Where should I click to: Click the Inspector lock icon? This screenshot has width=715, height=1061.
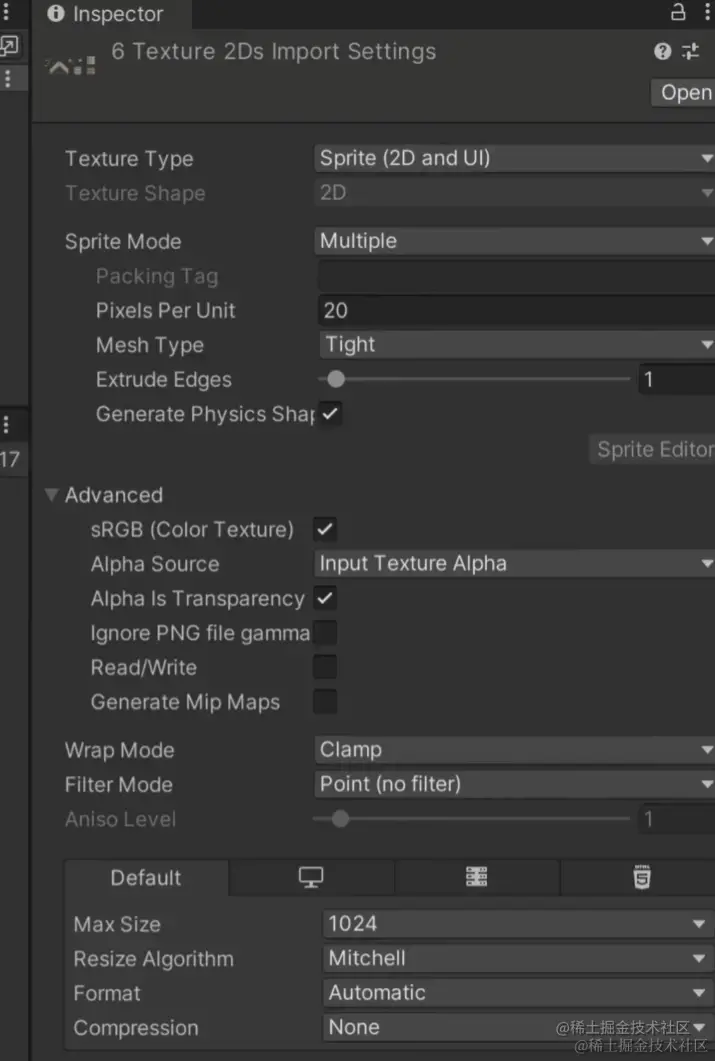(678, 12)
